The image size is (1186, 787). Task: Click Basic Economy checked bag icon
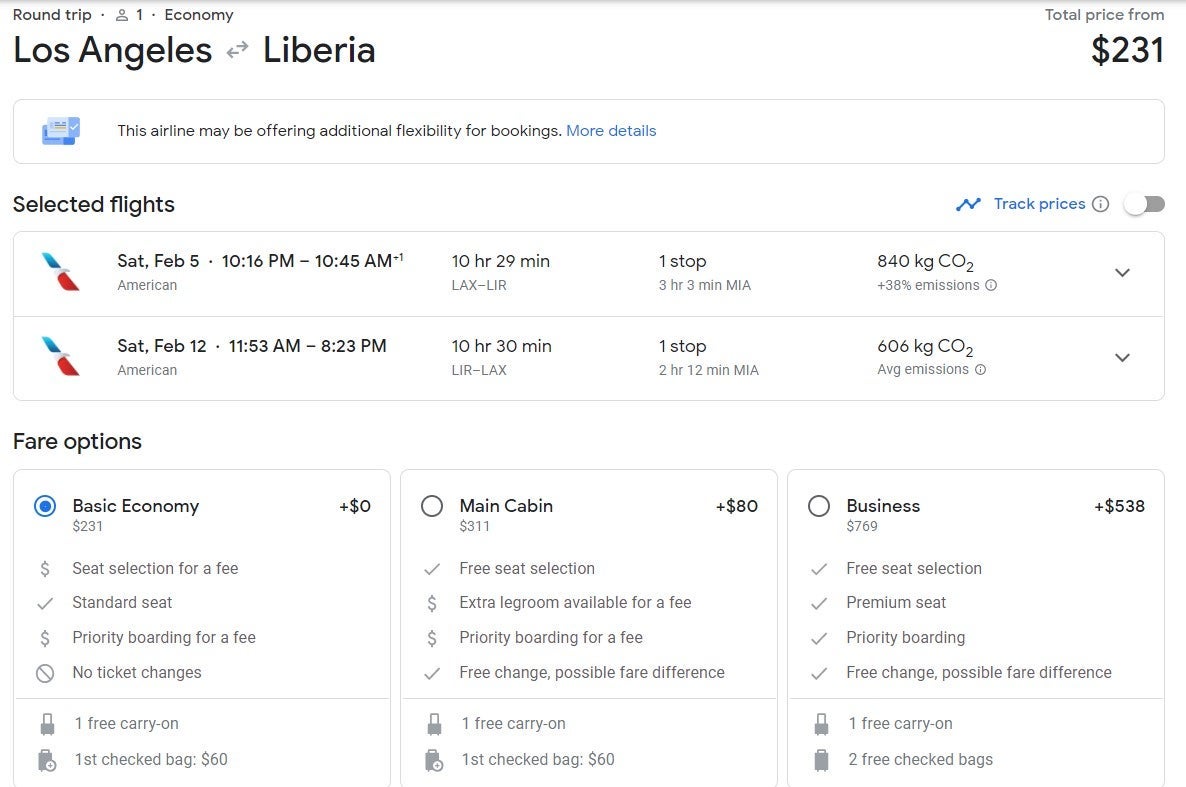(47, 760)
